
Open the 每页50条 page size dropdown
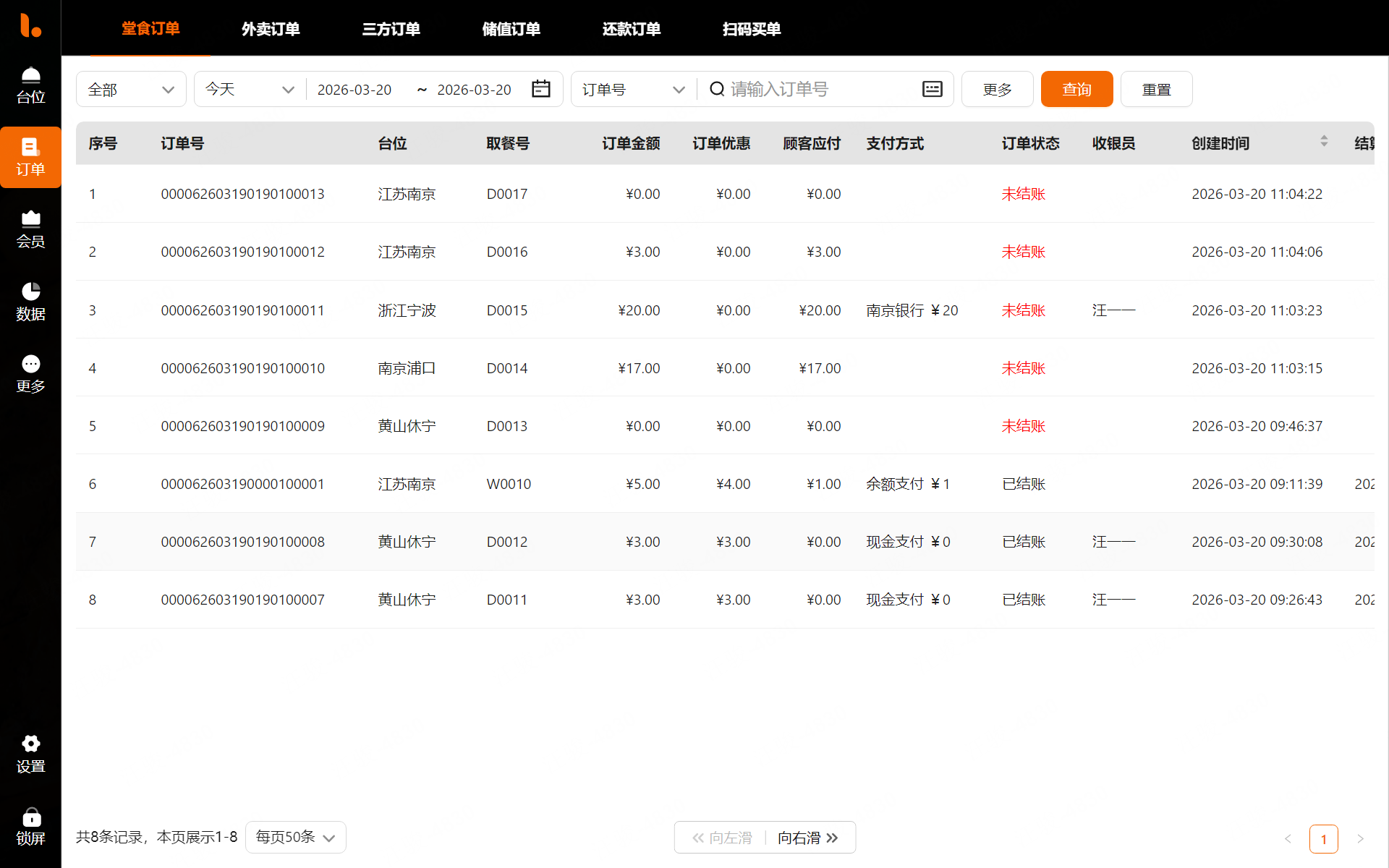[295, 837]
